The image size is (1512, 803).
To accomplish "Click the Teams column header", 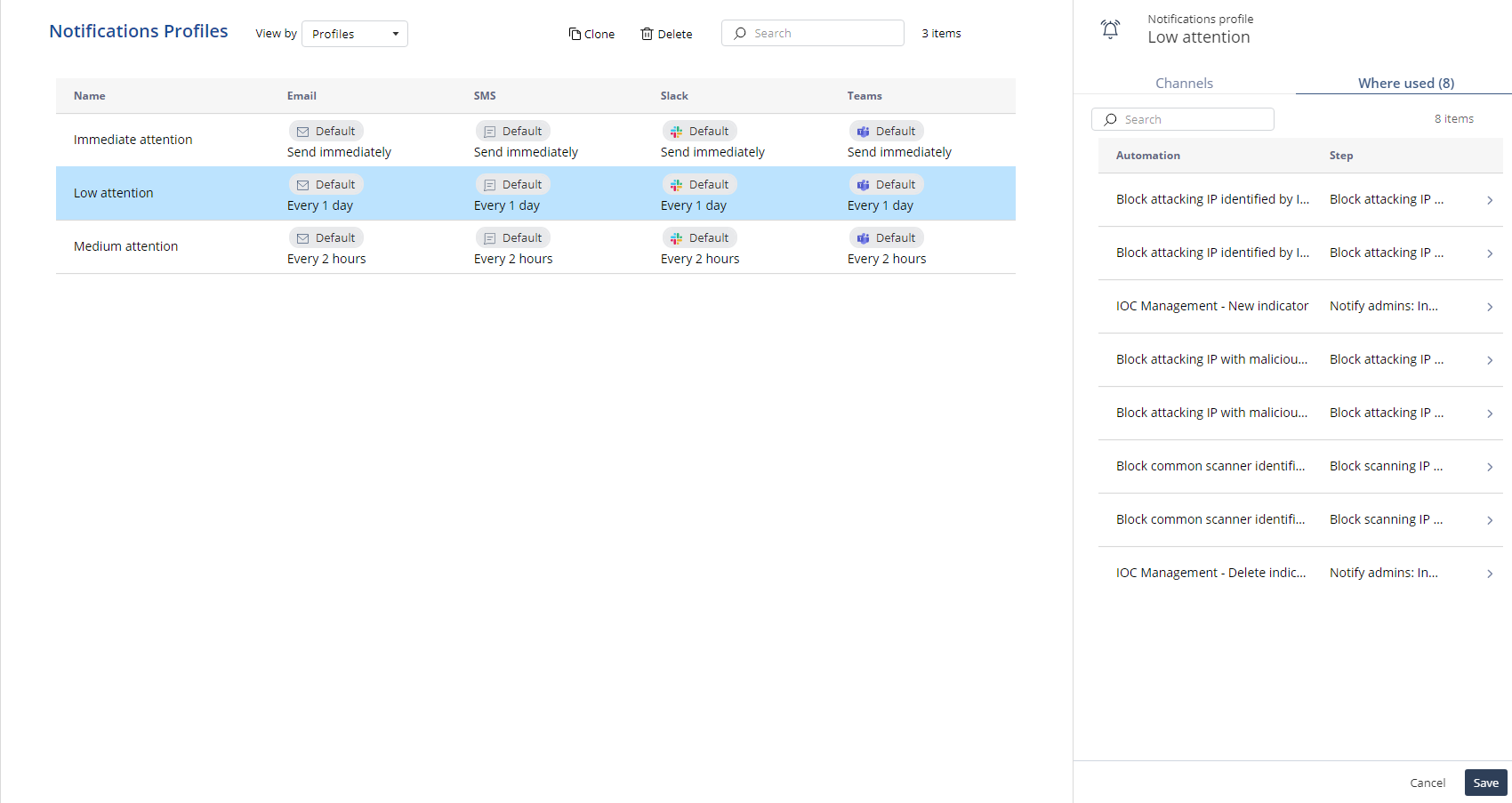I will pos(865,95).
